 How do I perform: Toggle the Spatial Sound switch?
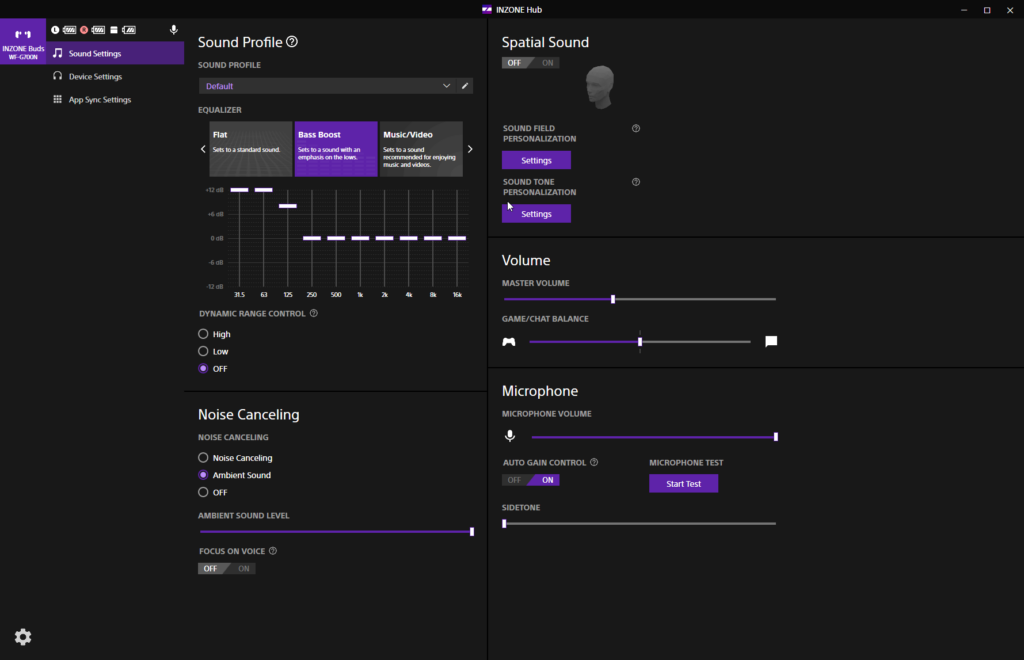530,63
